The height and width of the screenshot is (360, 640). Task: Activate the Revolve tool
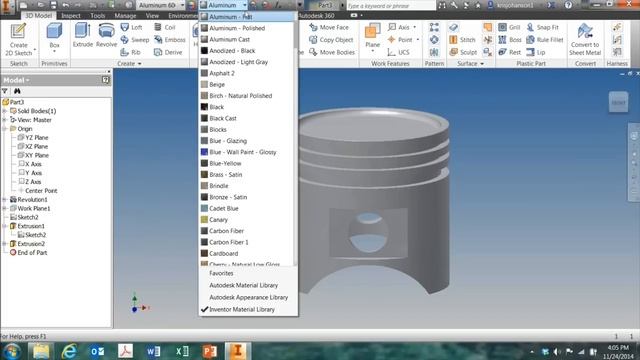point(107,35)
